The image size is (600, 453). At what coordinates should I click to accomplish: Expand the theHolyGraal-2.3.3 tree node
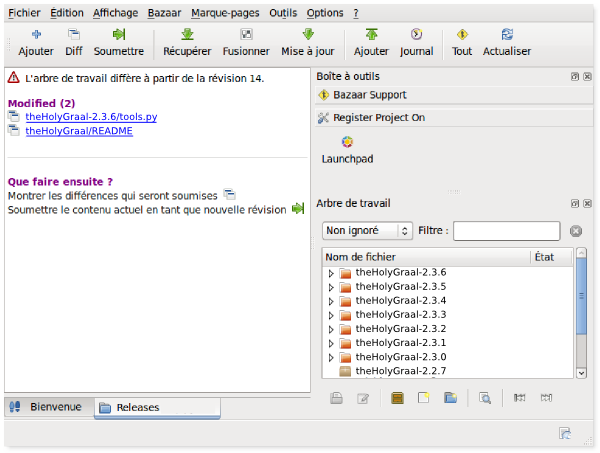331,315
